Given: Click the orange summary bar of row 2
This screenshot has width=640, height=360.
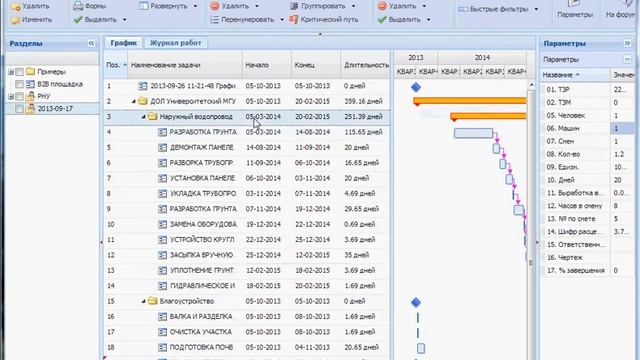Looking at the screenshot, I should [x=470, y=100].
